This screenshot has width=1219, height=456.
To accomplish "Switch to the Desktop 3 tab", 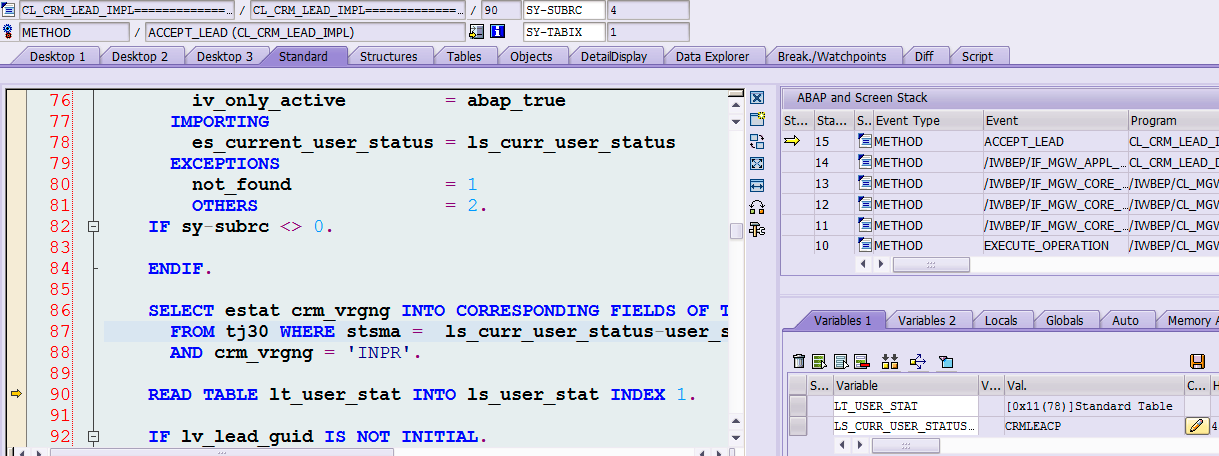I will coord(225,56).
